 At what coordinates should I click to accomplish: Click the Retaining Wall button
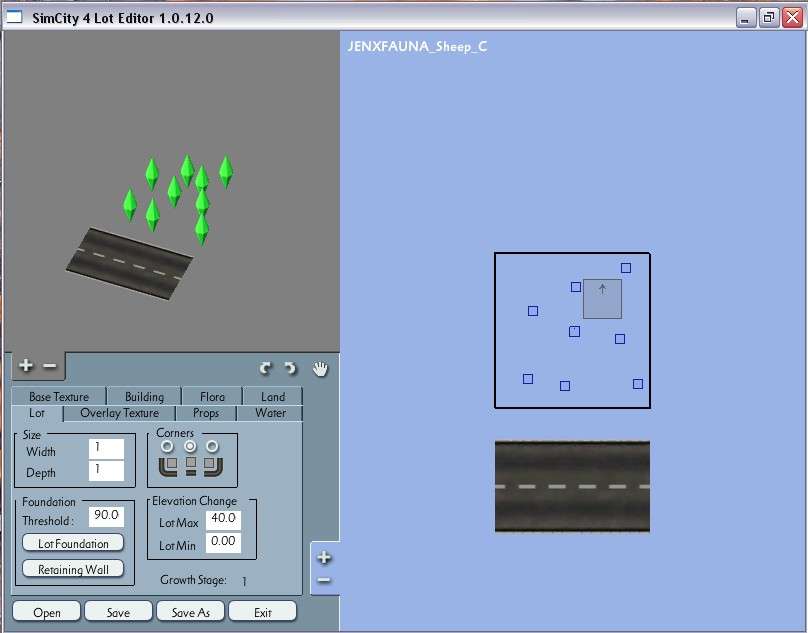[73, 569]
